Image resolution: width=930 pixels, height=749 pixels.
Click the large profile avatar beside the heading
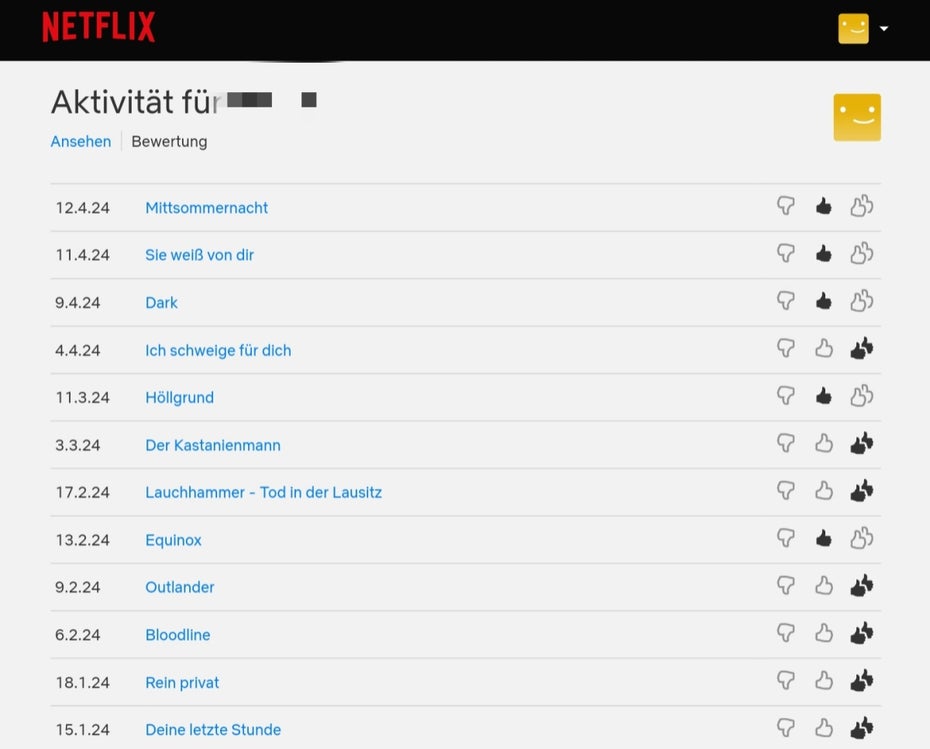tap(857, 117)
